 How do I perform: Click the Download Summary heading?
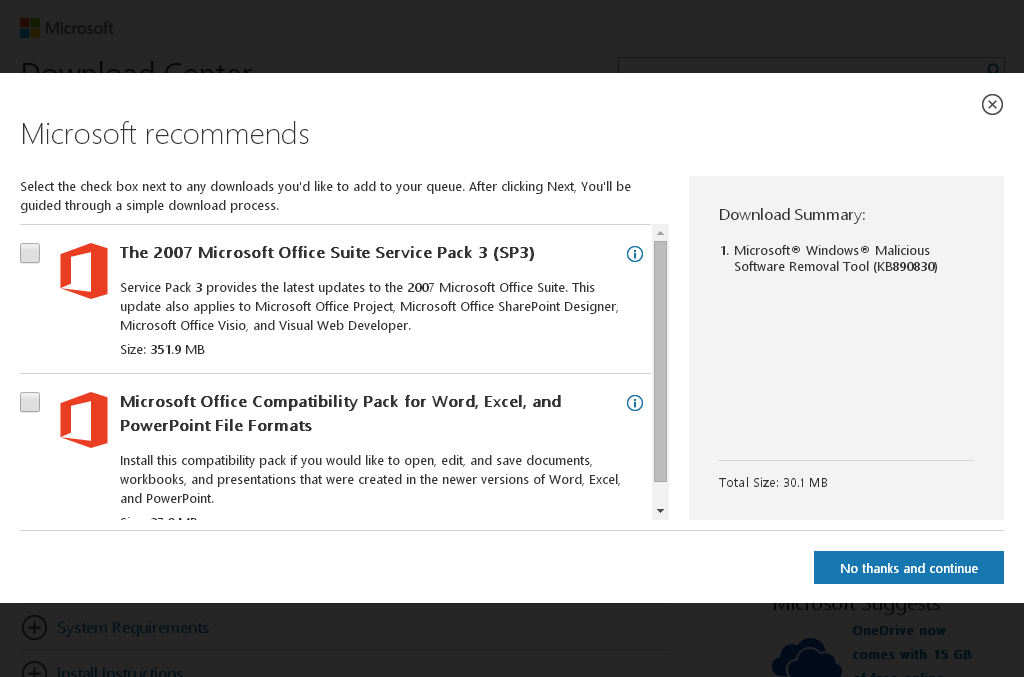pyautogui.click(x=792, y=215)
